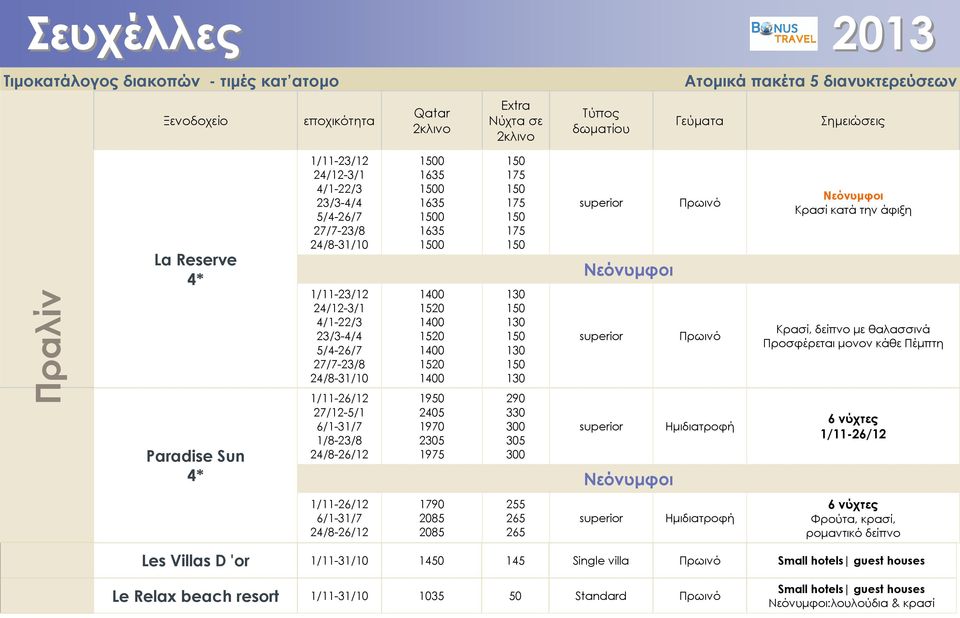The height and width of the screenshot is (618, 960).
Task: Click the Extra Νύχτα σε 2κλινο header
Action: [516, 121]
